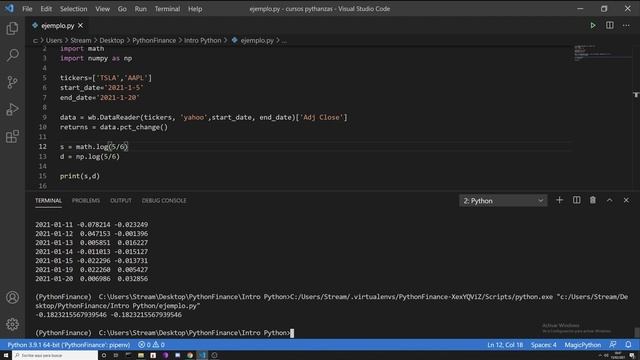Open the Edit menu
The height and width of the screenshot is (360, 640).
(46, 9)
